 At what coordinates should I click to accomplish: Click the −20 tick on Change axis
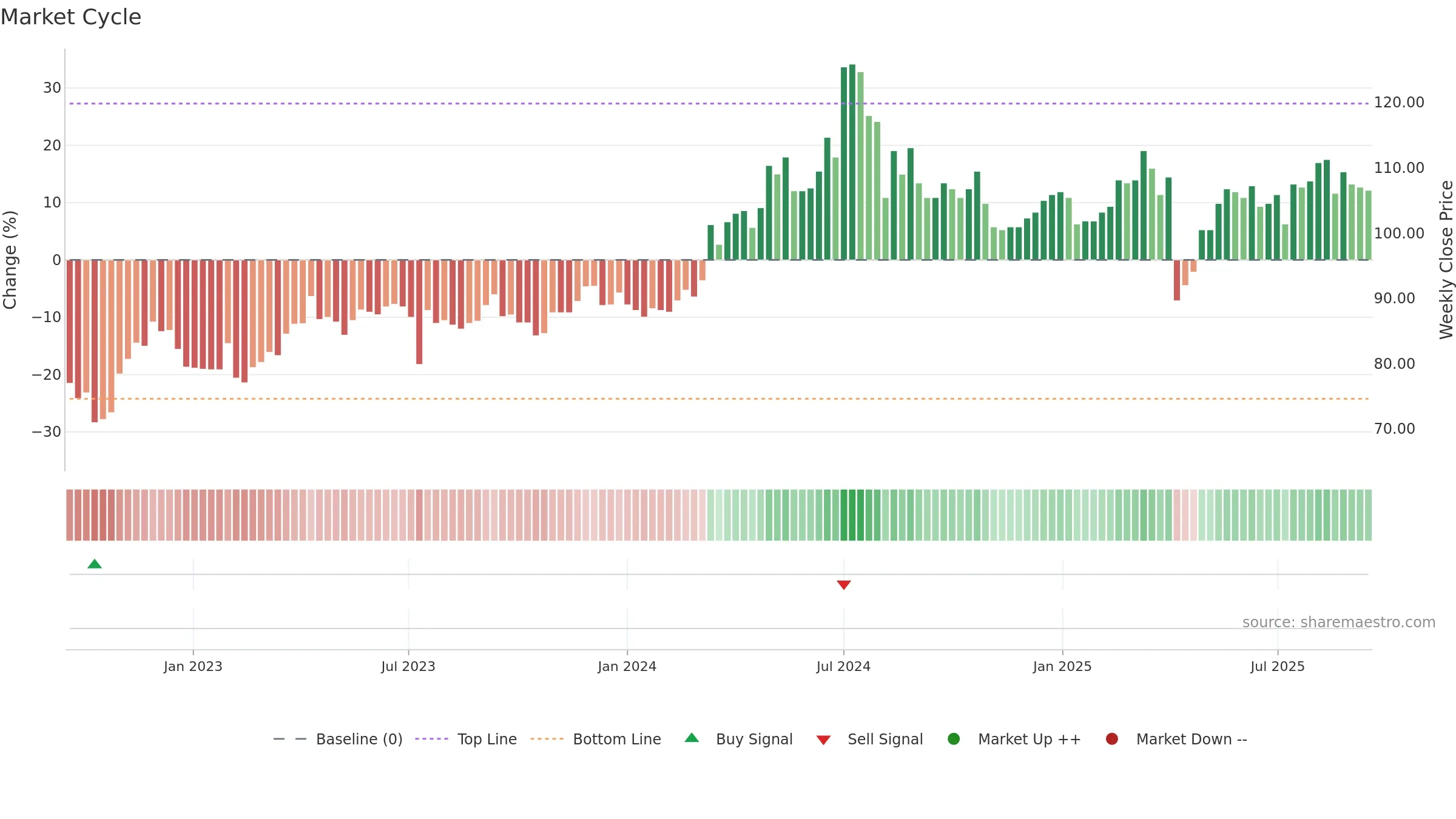pyautogui.click(x=47, y=375)
